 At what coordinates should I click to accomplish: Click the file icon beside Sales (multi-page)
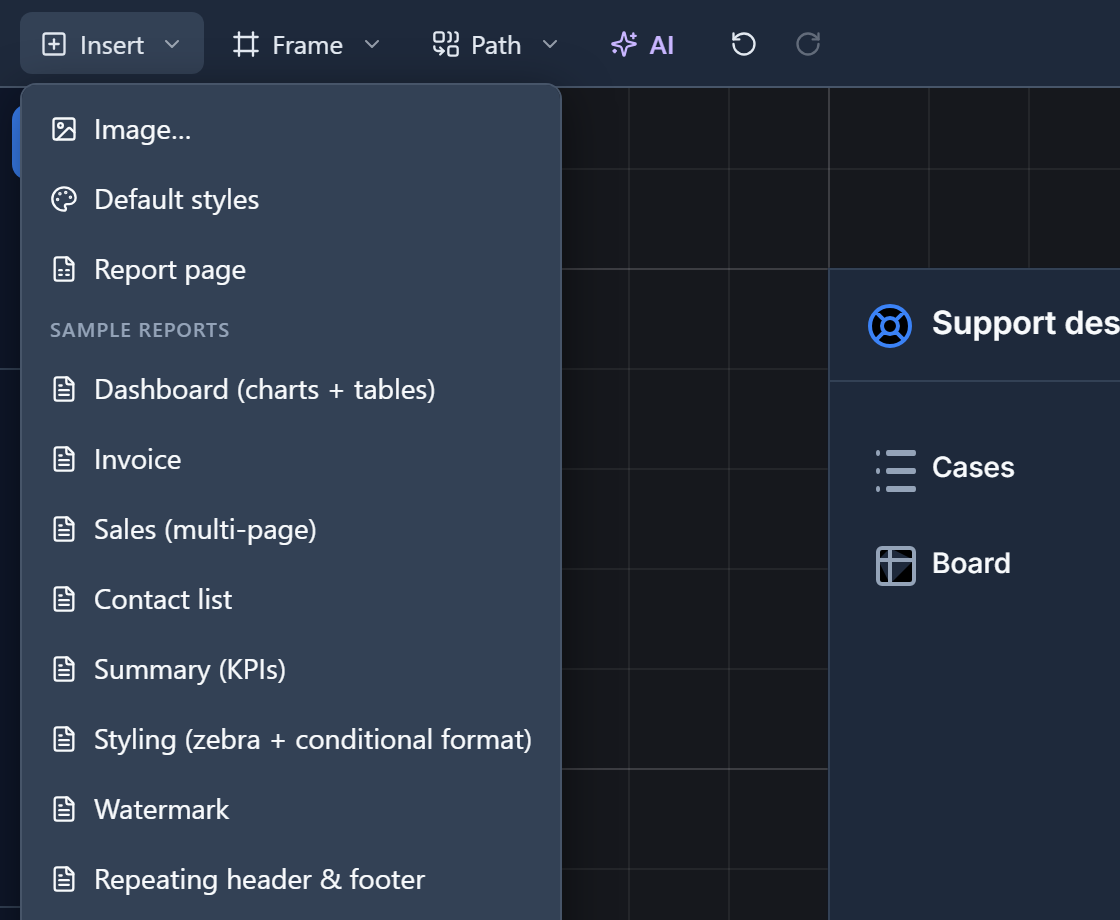[64, 529]
